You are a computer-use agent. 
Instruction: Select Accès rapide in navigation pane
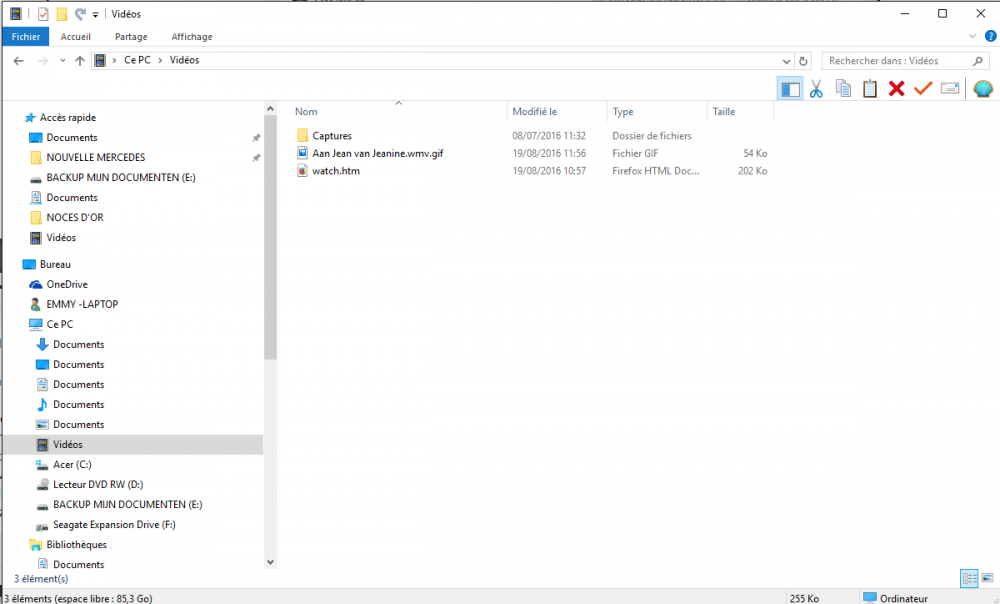tap(68, 117)
